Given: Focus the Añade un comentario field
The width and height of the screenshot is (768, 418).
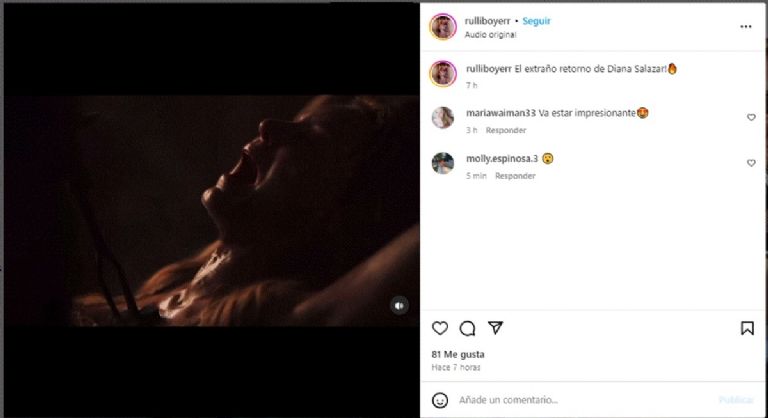Looking at the screenshot, I should coord(580,400).
